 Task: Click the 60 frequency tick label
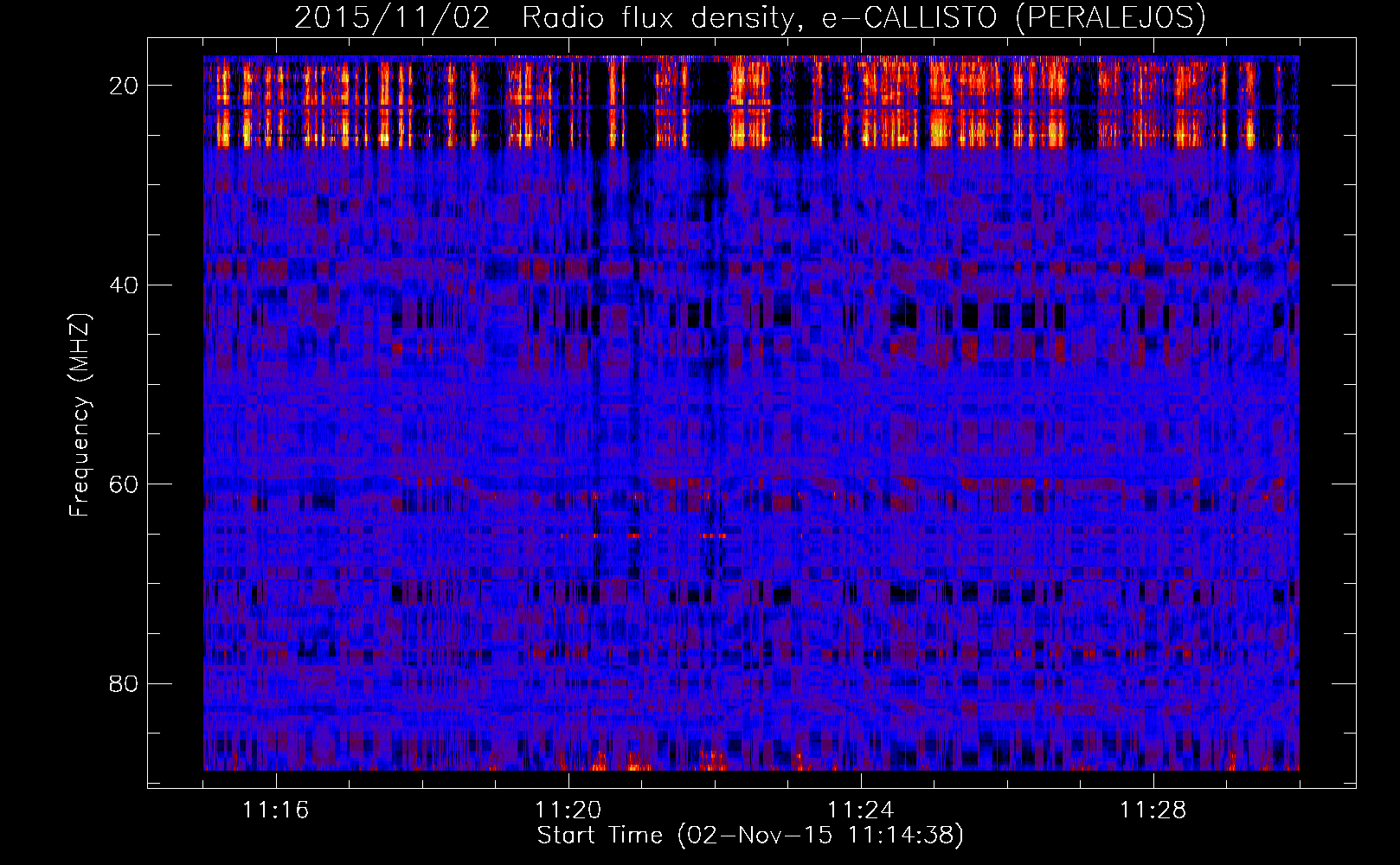(125, 484)
